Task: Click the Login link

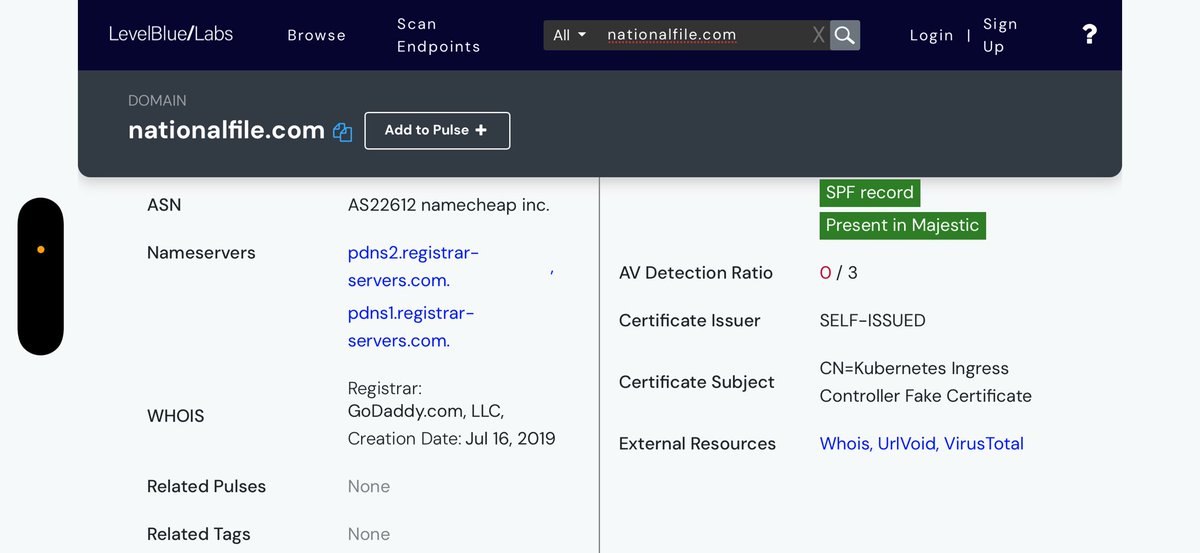Action: point(931,35)
